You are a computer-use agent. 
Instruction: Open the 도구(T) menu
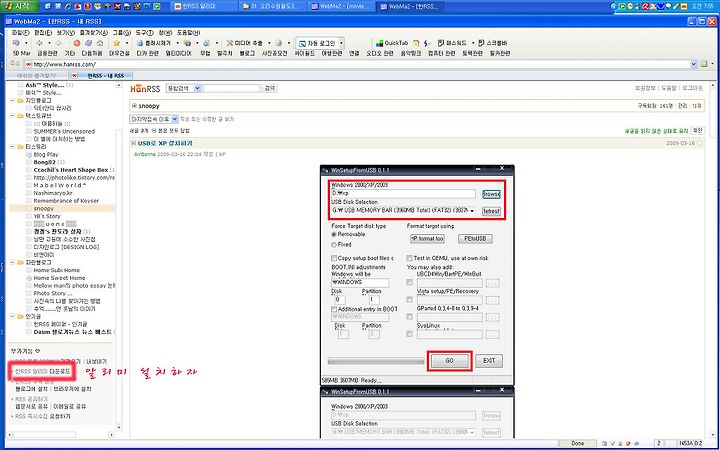tap(144, 33)
